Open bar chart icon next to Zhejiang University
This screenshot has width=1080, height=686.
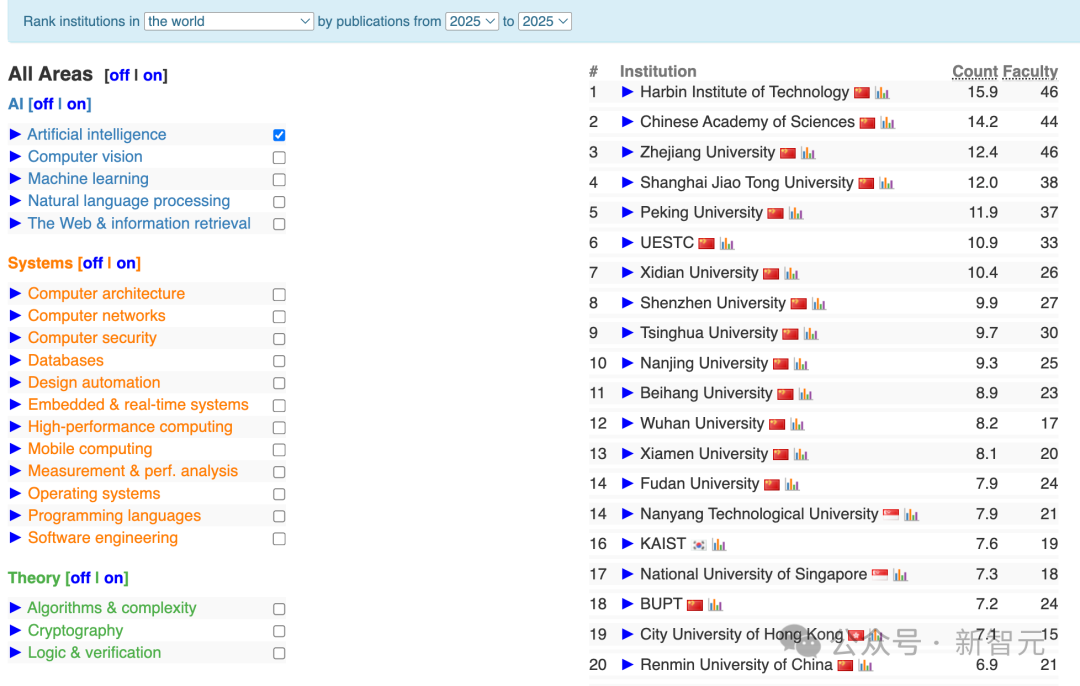808,153
